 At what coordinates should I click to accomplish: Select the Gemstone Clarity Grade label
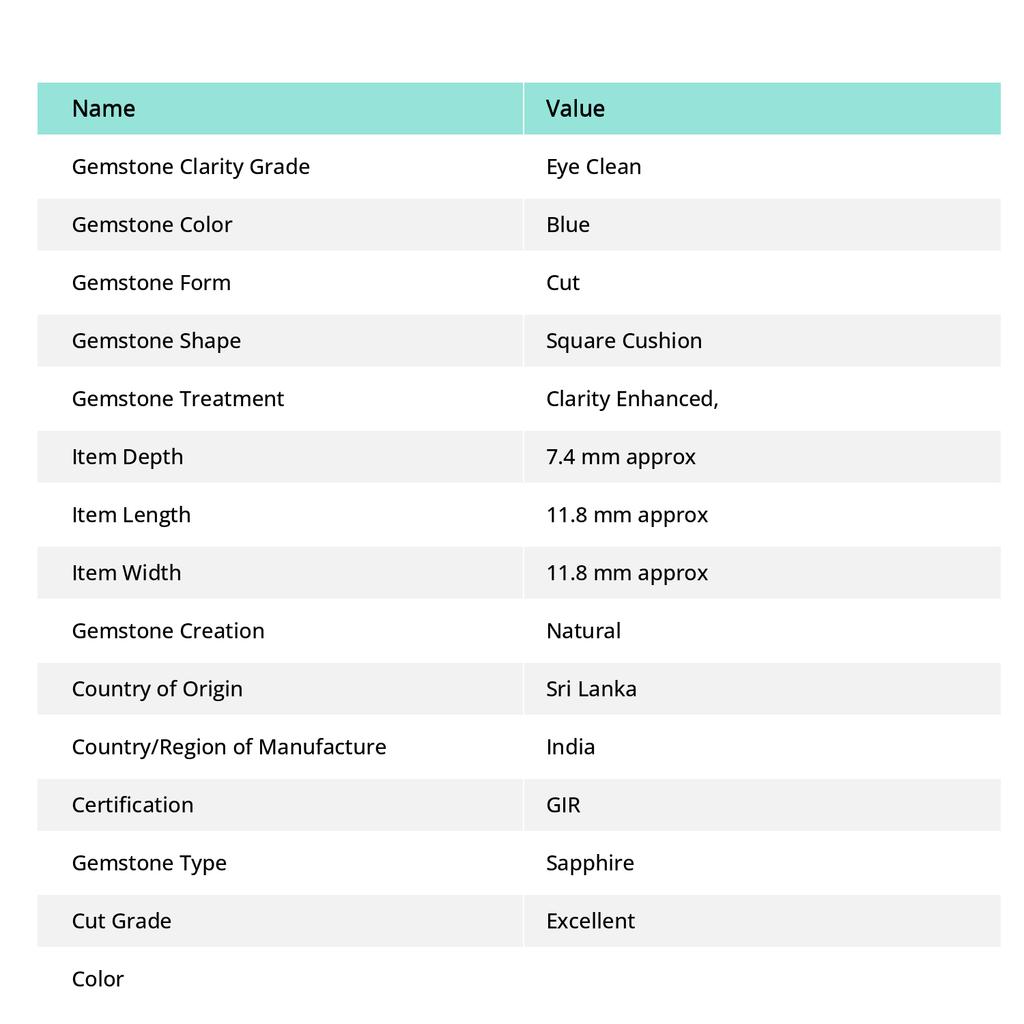tap(191, 167)
